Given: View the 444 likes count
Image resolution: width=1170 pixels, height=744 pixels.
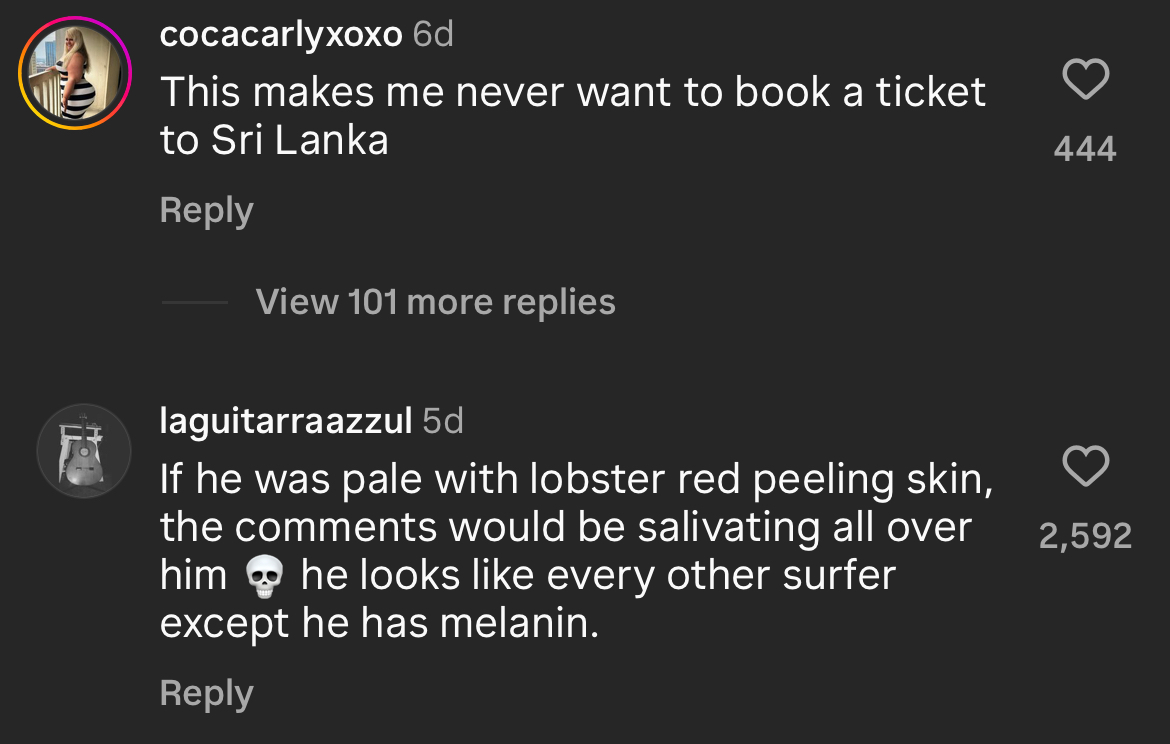Looking at the screenshot, I should click(1085, 149).
